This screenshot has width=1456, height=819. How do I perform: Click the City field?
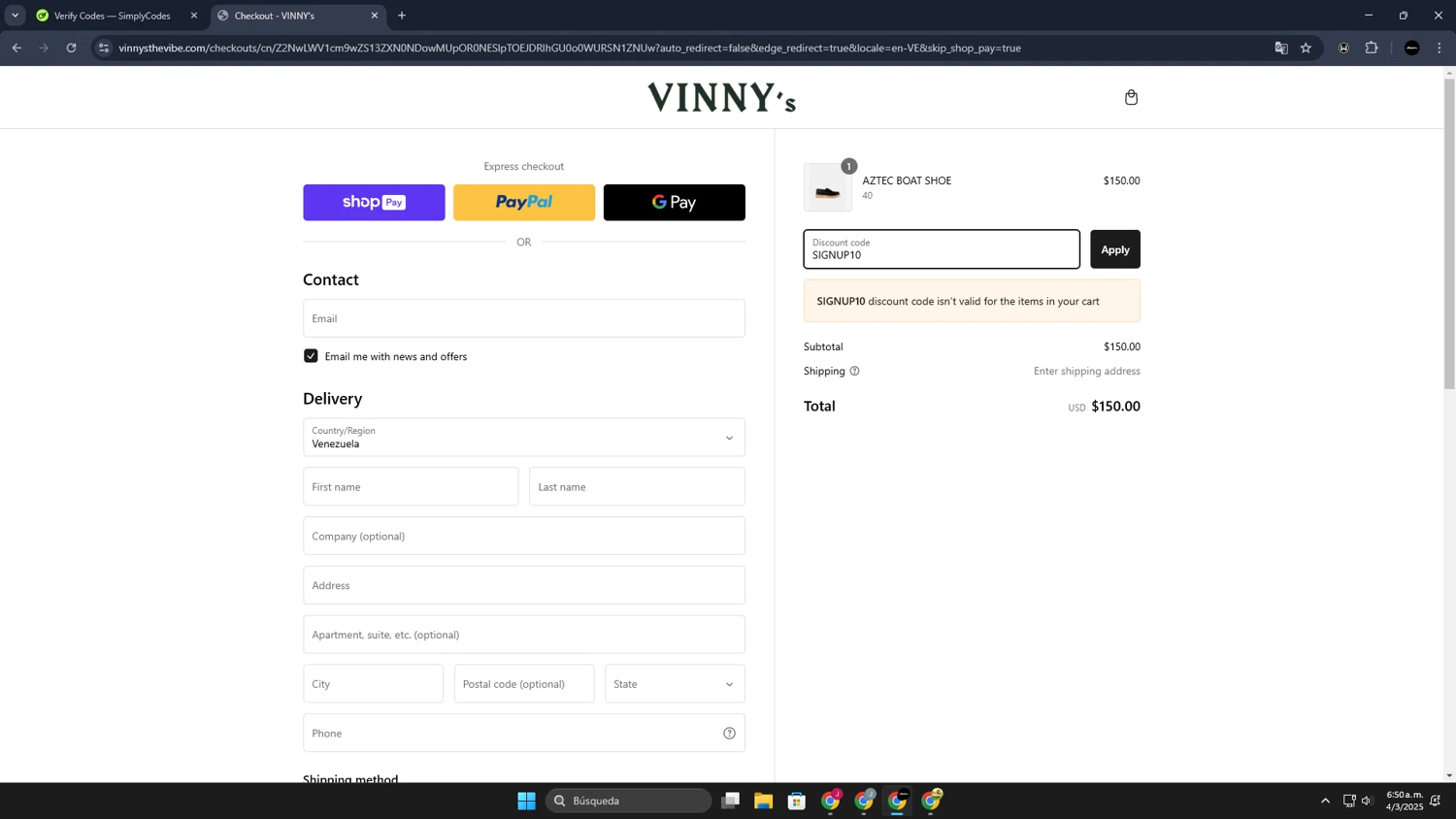tap(373, 684)
